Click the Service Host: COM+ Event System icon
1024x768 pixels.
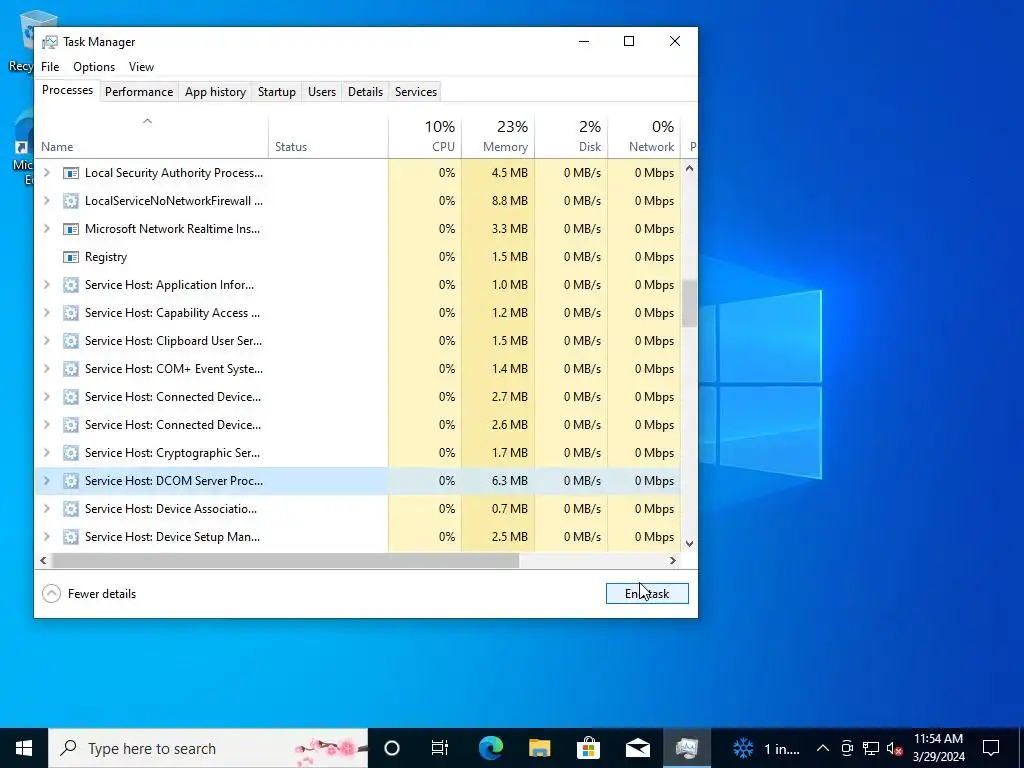click(x=71, y=369)
